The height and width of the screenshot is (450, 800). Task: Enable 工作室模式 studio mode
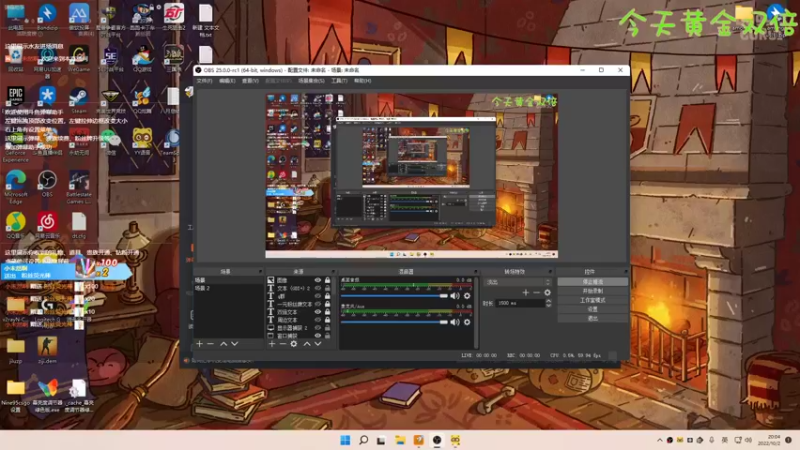592,300
